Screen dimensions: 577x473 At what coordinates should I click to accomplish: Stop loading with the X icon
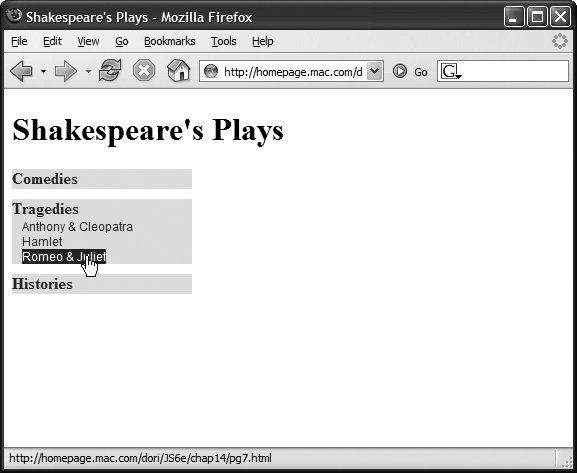point(144,70)
